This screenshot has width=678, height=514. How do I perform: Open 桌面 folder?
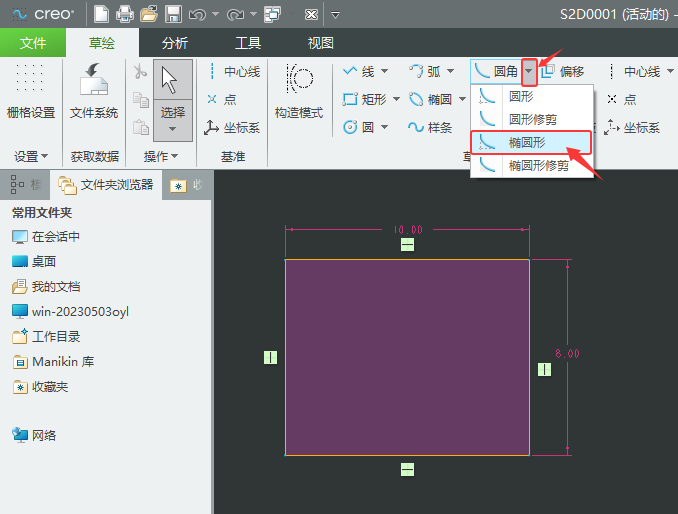click(x=34, y=262)
